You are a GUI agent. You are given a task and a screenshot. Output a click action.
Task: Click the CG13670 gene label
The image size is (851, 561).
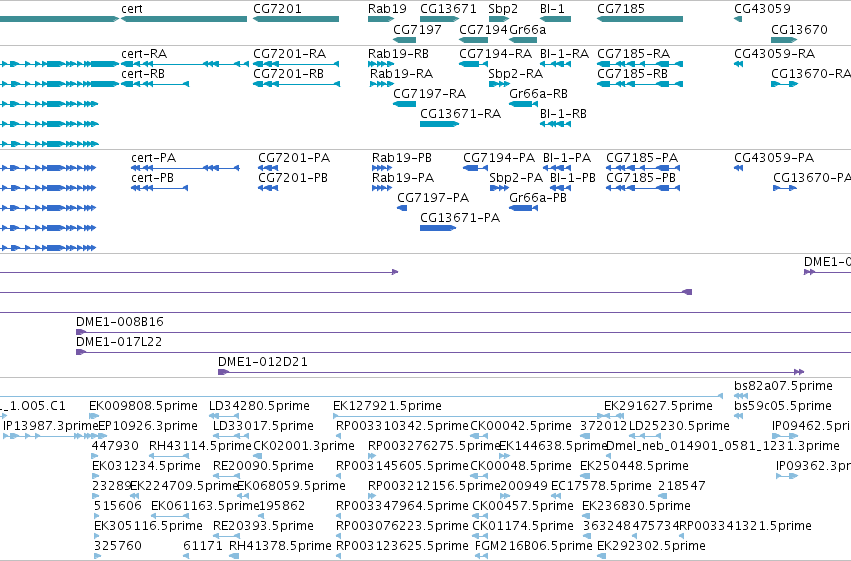click(x=799, y=29)
